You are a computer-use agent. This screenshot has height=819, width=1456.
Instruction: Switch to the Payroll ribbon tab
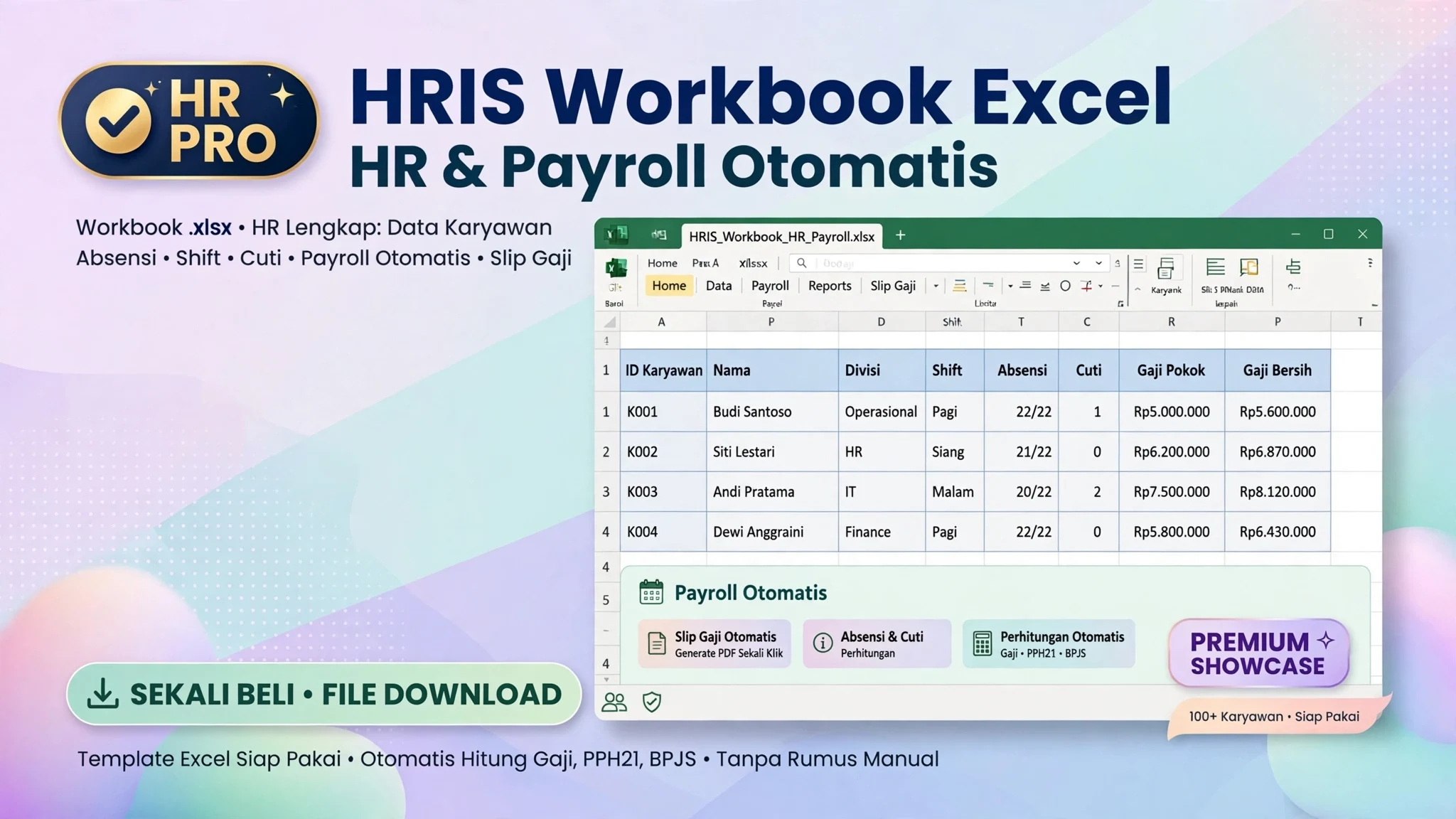(x=770, y=286)
